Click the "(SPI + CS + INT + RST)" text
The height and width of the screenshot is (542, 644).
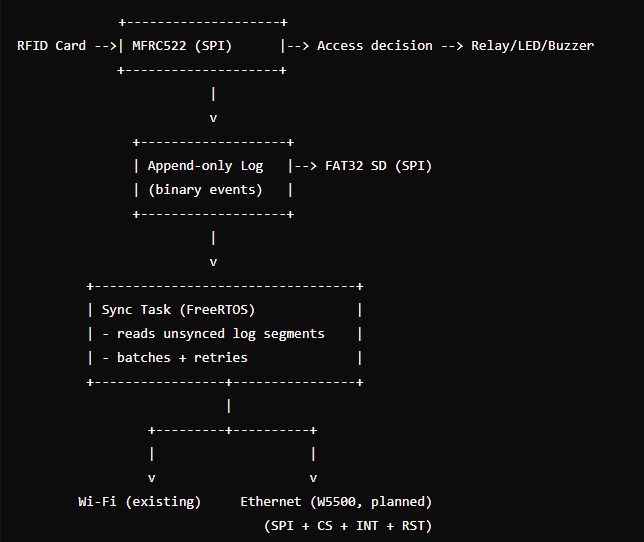click(x=348, y=525)
